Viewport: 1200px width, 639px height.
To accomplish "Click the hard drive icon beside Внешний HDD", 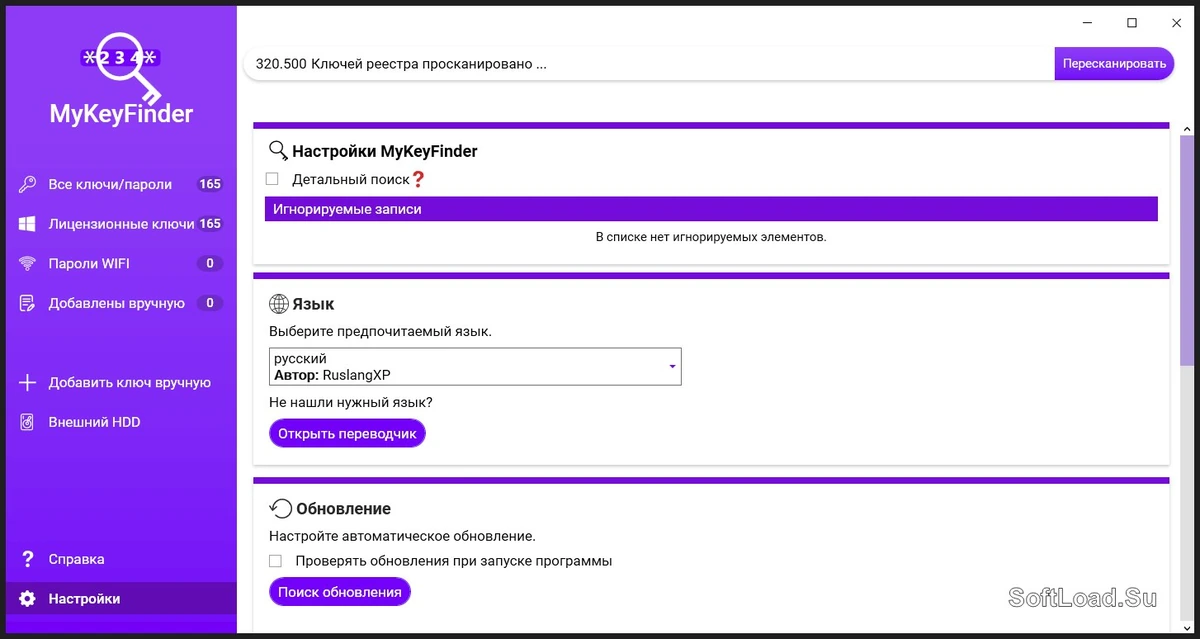I will coord(28,422).
